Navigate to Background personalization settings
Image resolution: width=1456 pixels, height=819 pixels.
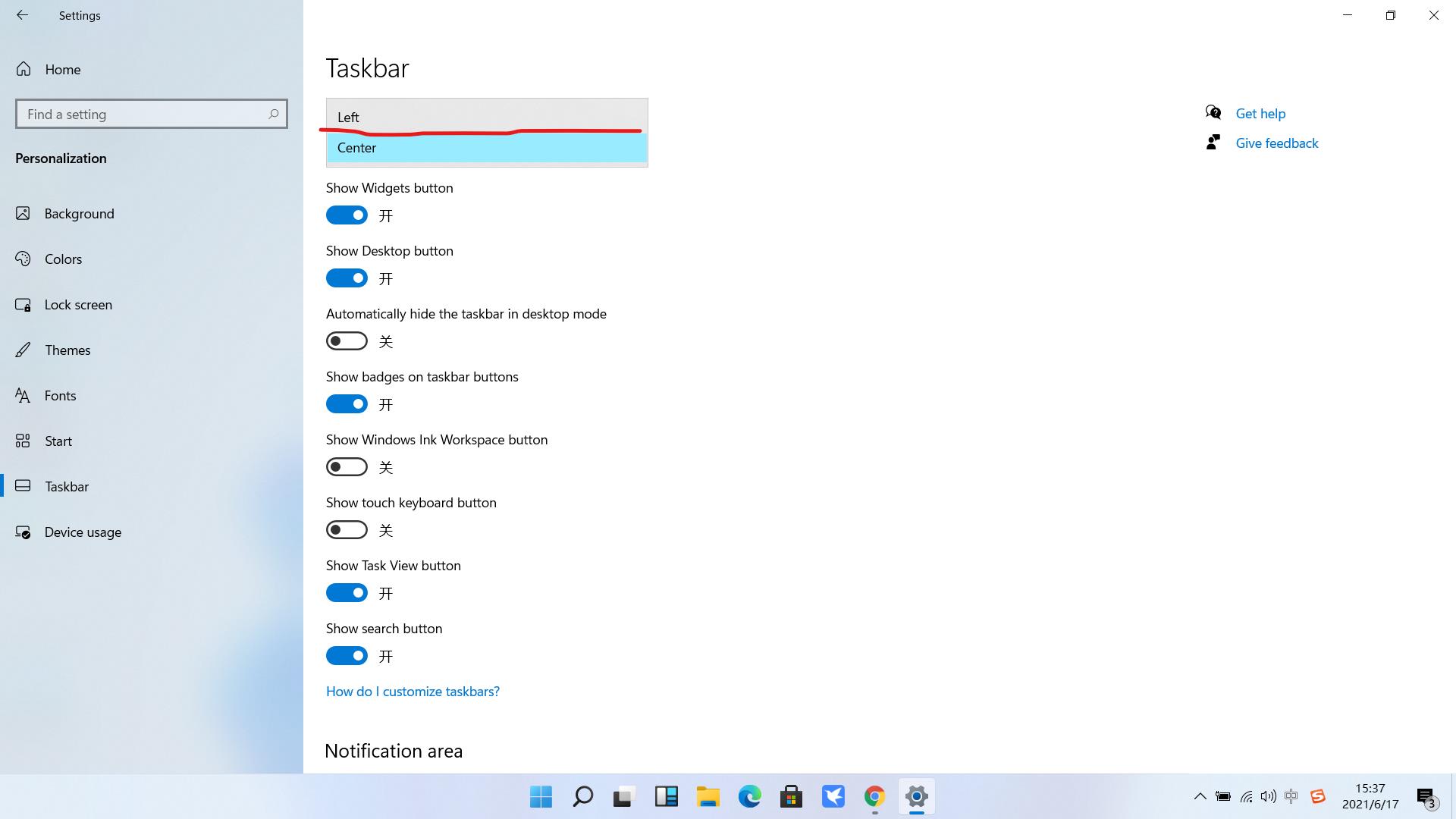(79, 213)
